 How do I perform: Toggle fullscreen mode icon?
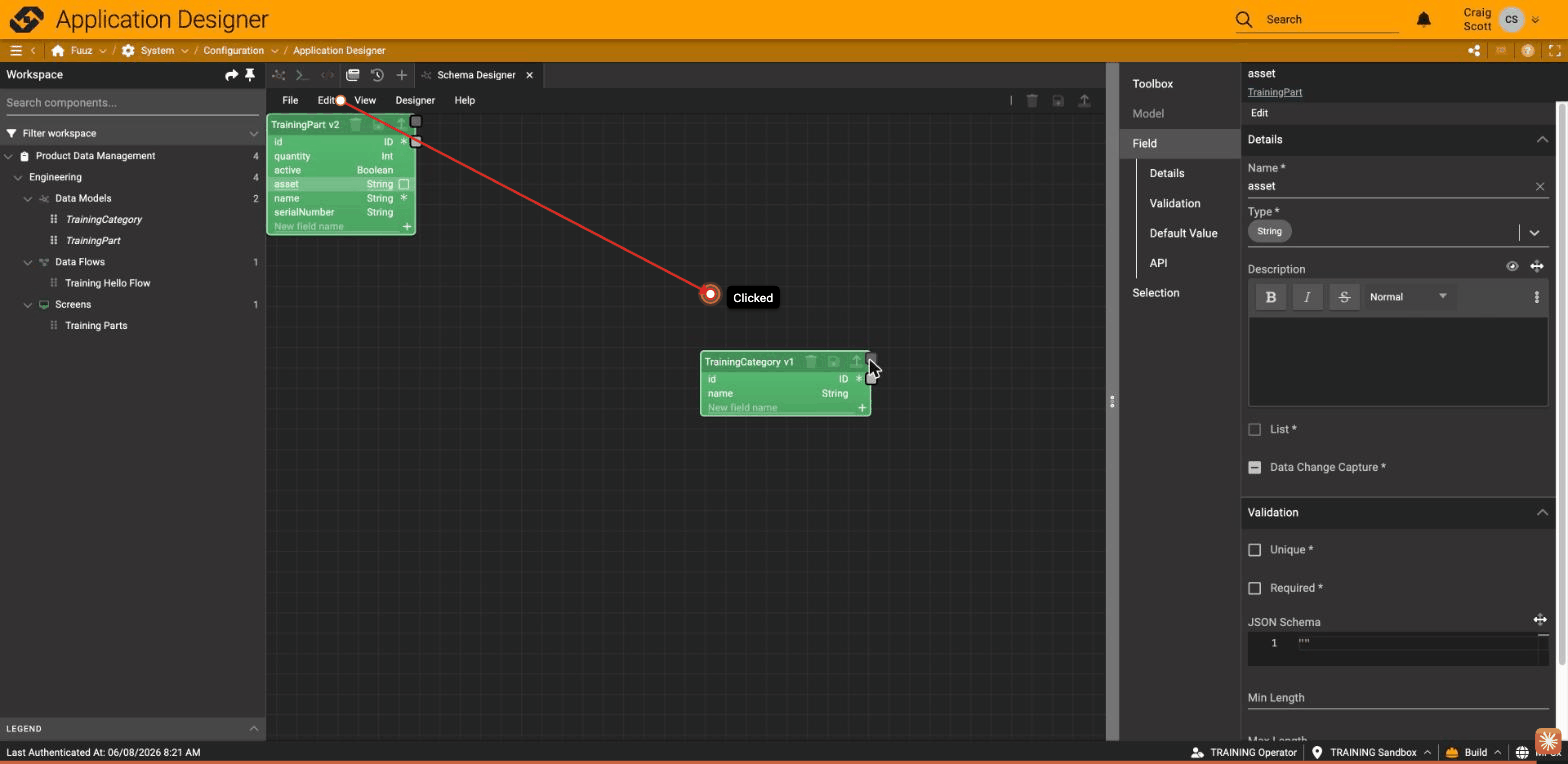(x=1555, y=50)
